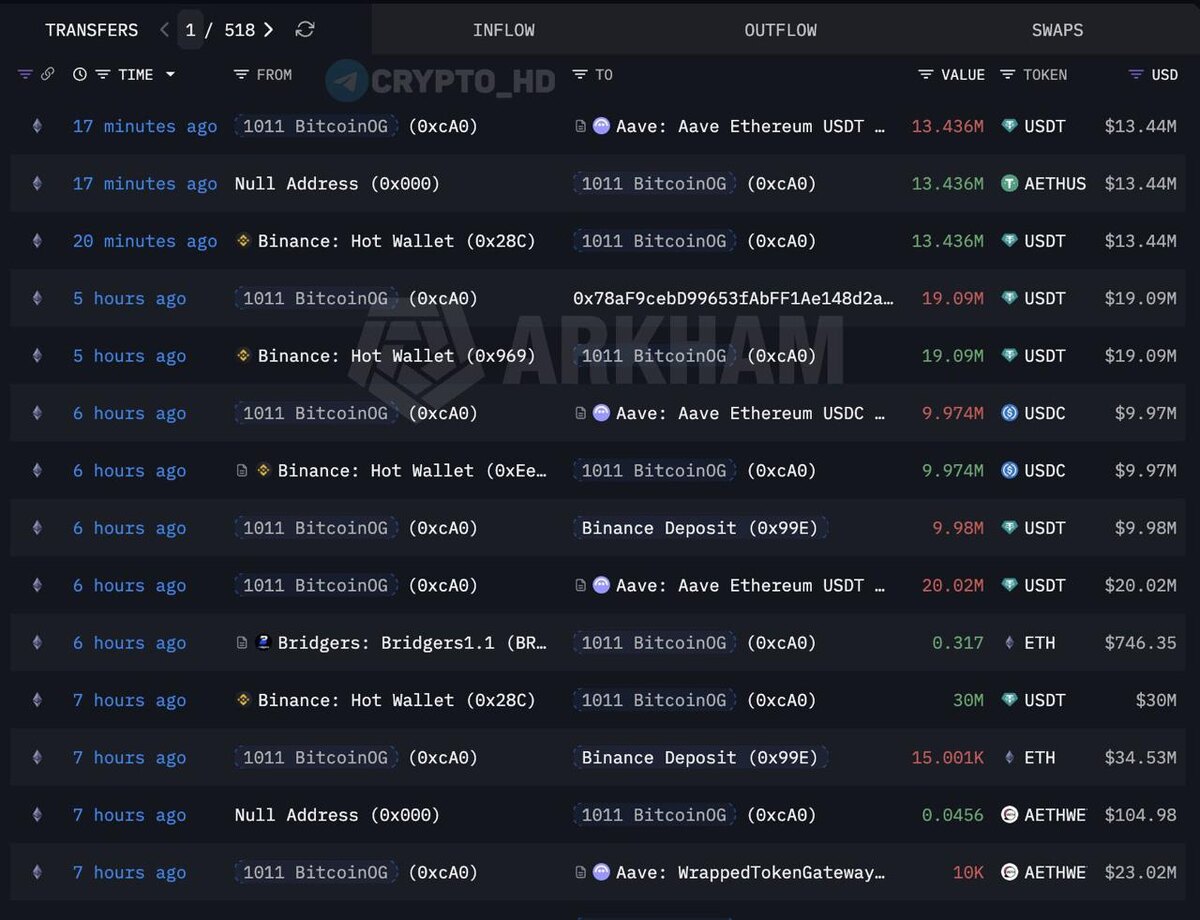Open Binance Hot Wallet (0x28C) in 30M row

pyautogui.click(x=397, y=700)
